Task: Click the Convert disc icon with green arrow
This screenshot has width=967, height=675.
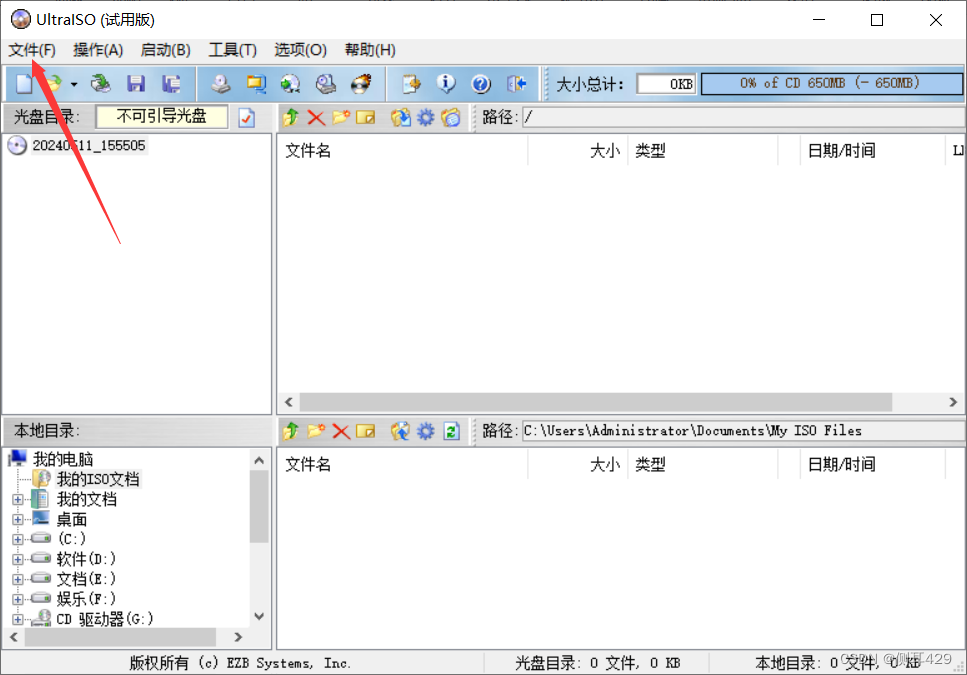Action: [x=290, y=83]
